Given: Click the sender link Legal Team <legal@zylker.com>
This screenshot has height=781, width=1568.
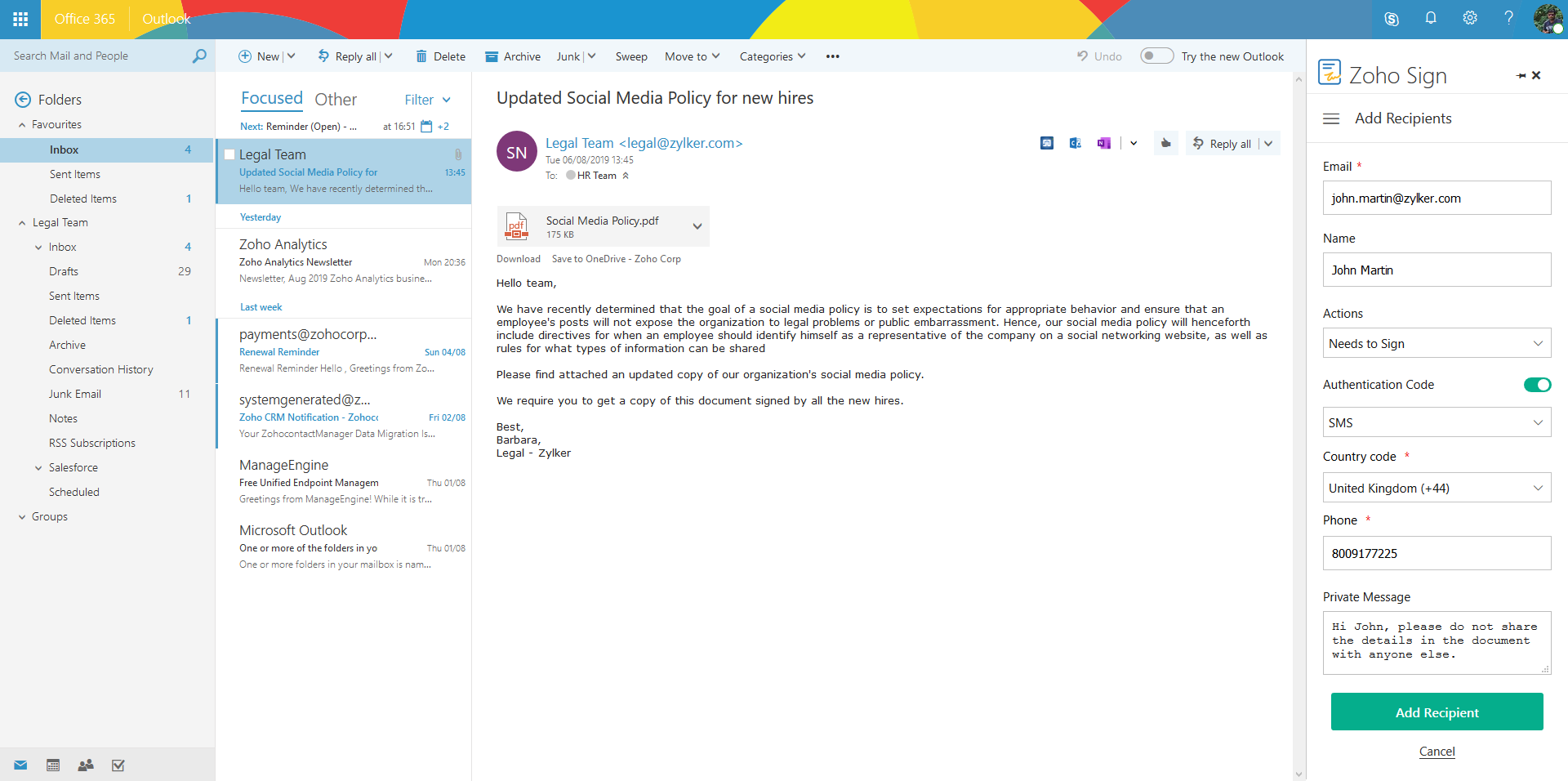Looking at the screenshot, I should (644, 143).
